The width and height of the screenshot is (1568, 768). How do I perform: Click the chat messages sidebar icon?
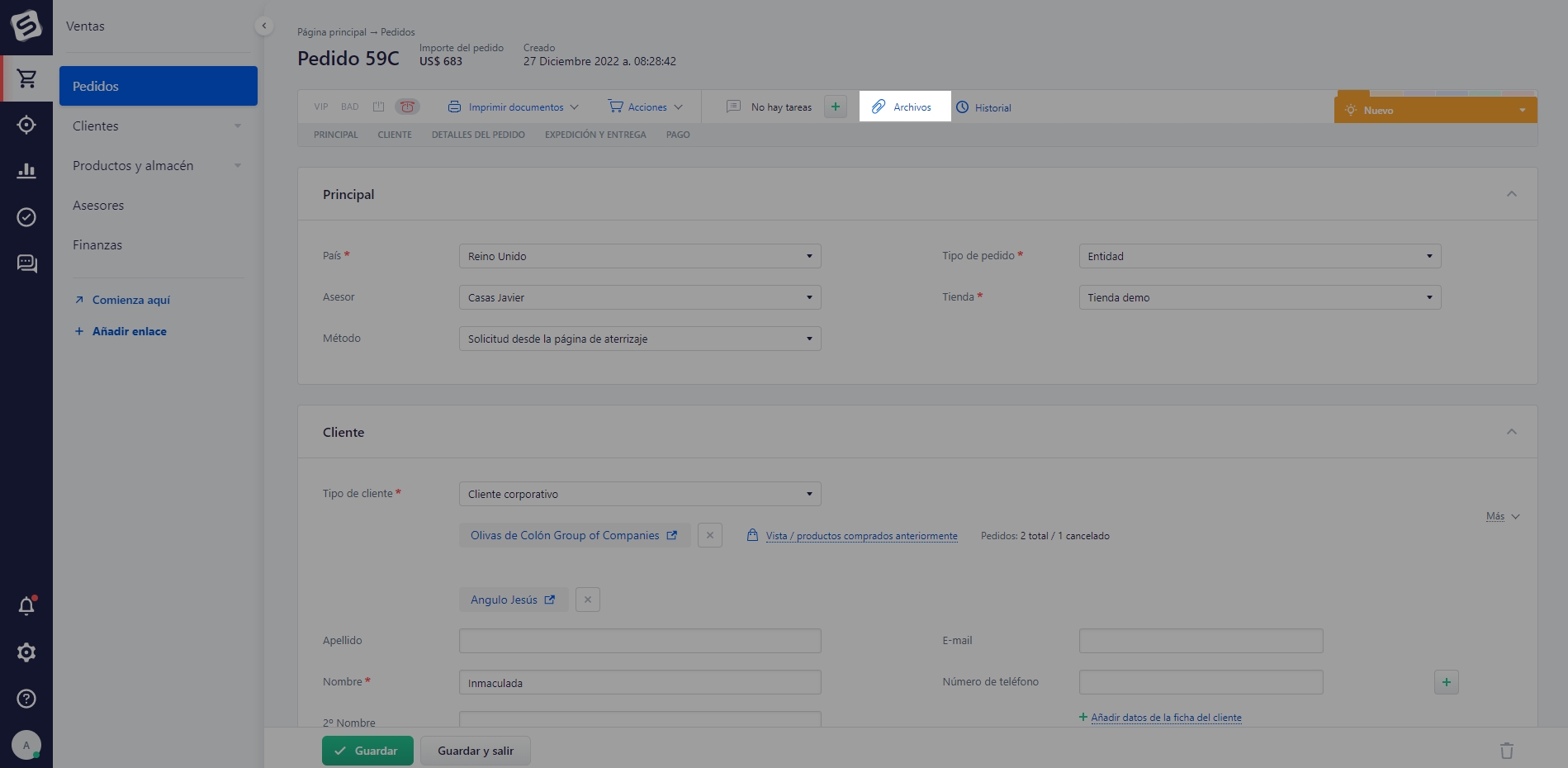pos(26,263)
